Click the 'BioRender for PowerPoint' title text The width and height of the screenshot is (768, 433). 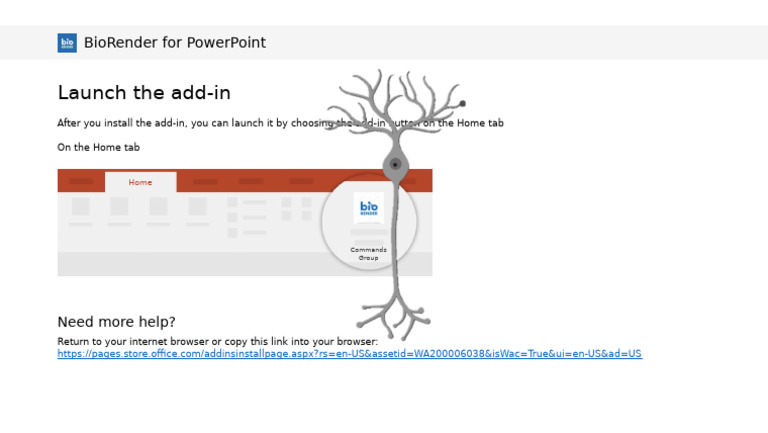pos(175,43)
